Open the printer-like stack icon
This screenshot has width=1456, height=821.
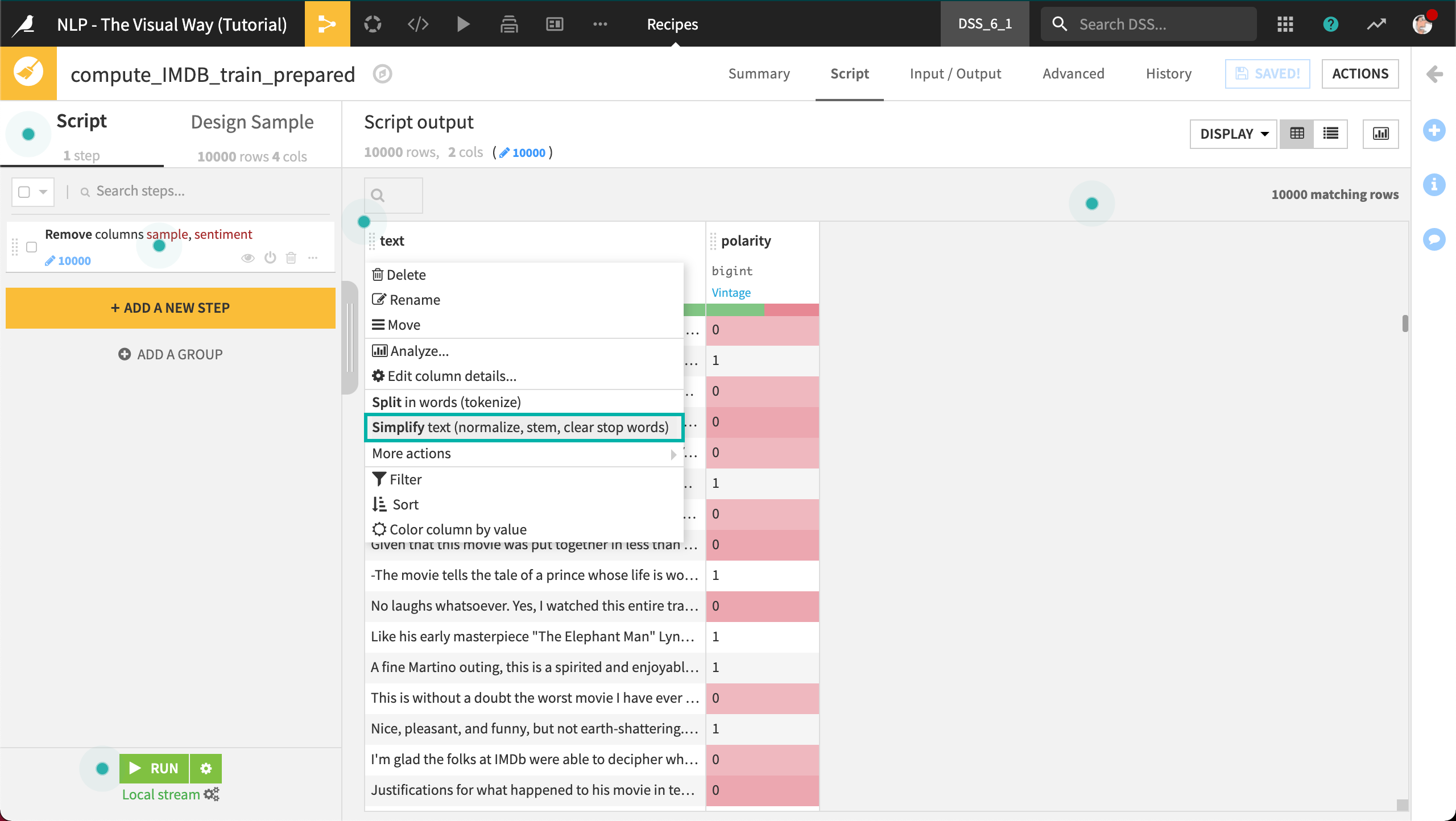[509, 24]
